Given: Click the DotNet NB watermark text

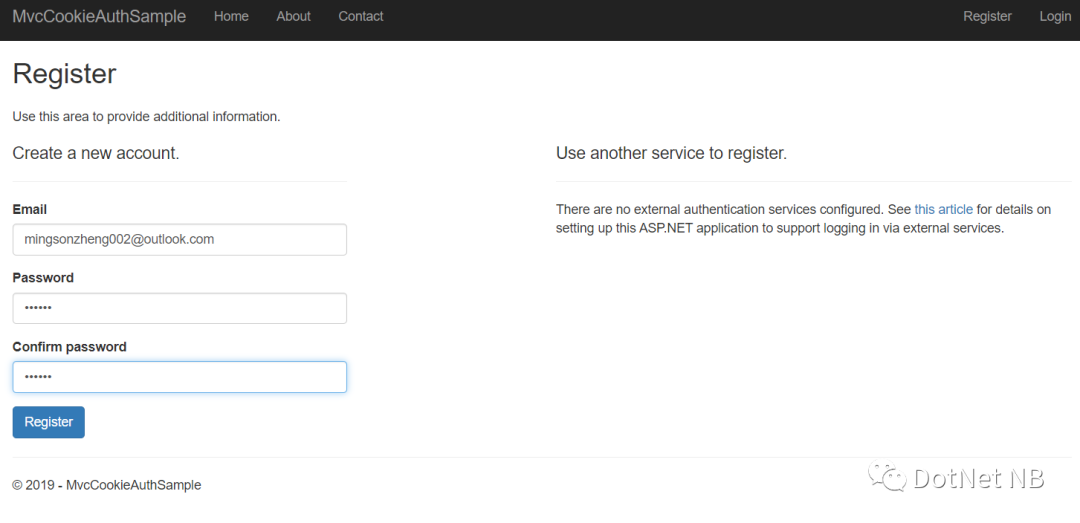Looking at the screenshot, I should 979,478.
